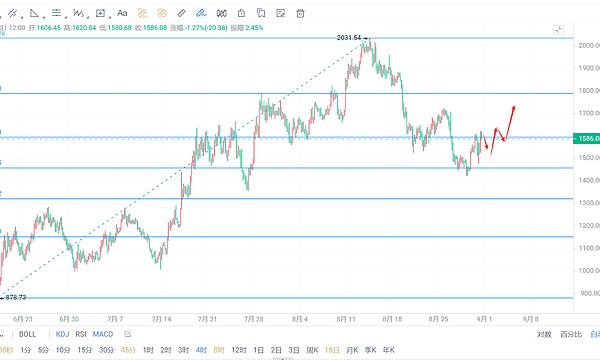
Task: Select the ruler measuring tool
Action: coord(181,13)
